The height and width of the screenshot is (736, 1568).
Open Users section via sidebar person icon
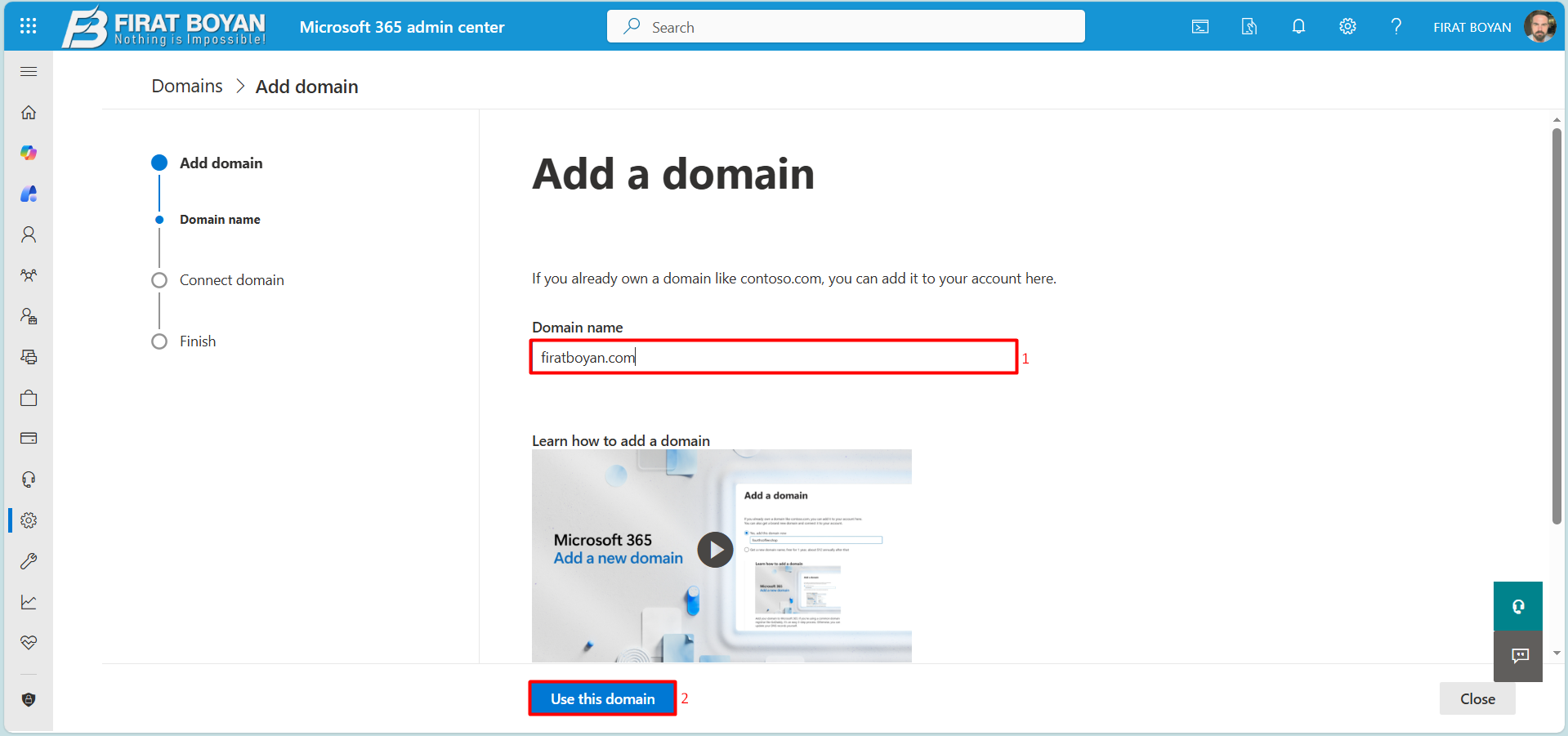tap(28, 234)
